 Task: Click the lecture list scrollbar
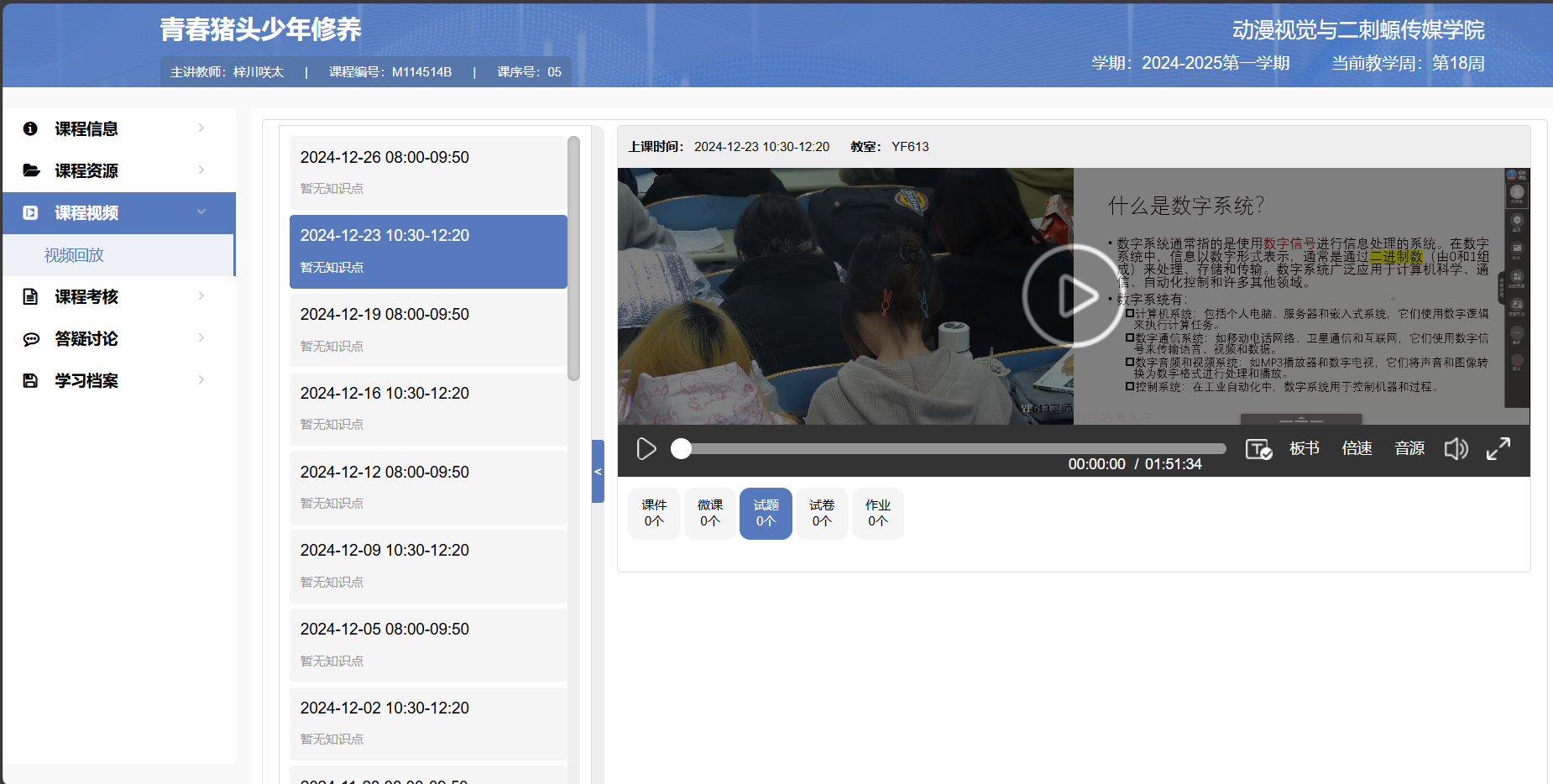pos(574,259)
